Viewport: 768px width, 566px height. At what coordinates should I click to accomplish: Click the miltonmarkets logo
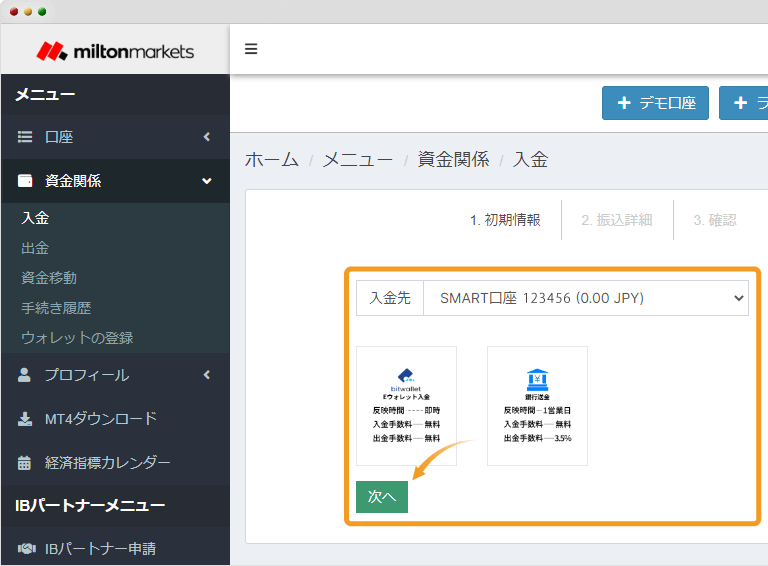pyautogui.click(x=115, y=51)
